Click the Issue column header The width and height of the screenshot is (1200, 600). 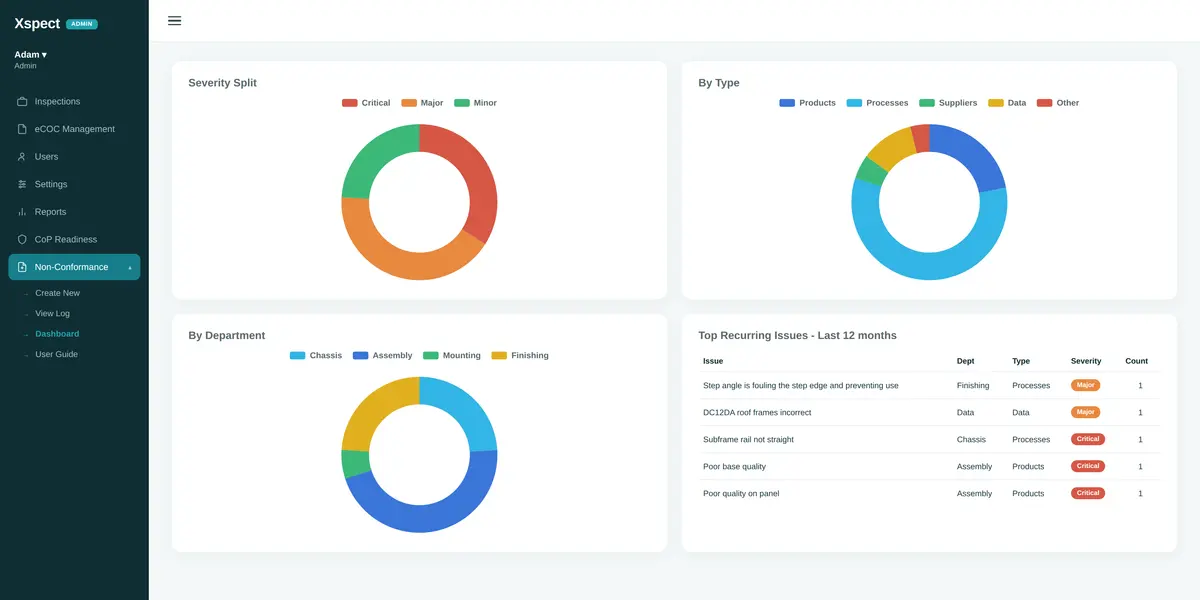713,361
